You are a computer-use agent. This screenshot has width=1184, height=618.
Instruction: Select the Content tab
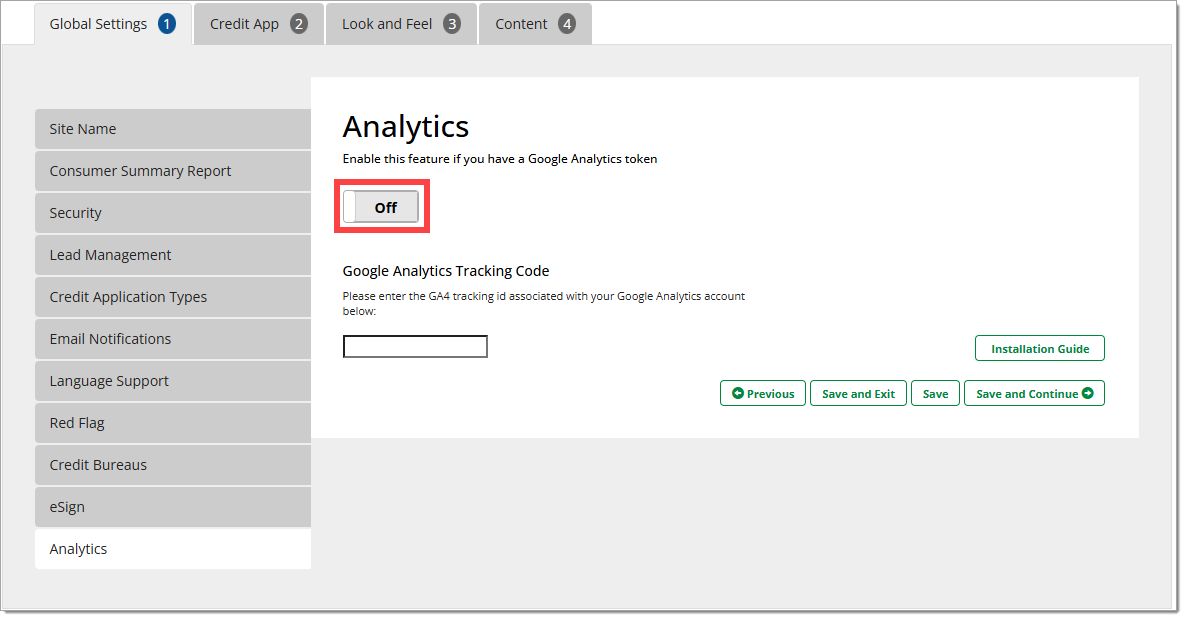(534, 24)
